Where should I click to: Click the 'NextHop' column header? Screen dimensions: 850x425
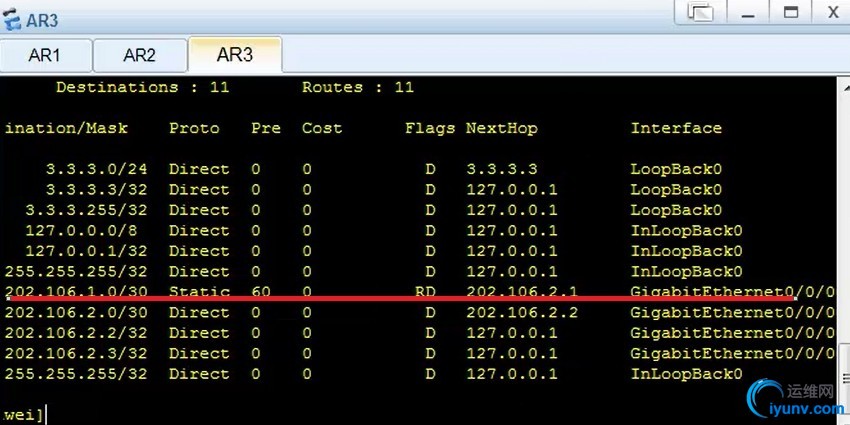(x=501, y=128)
